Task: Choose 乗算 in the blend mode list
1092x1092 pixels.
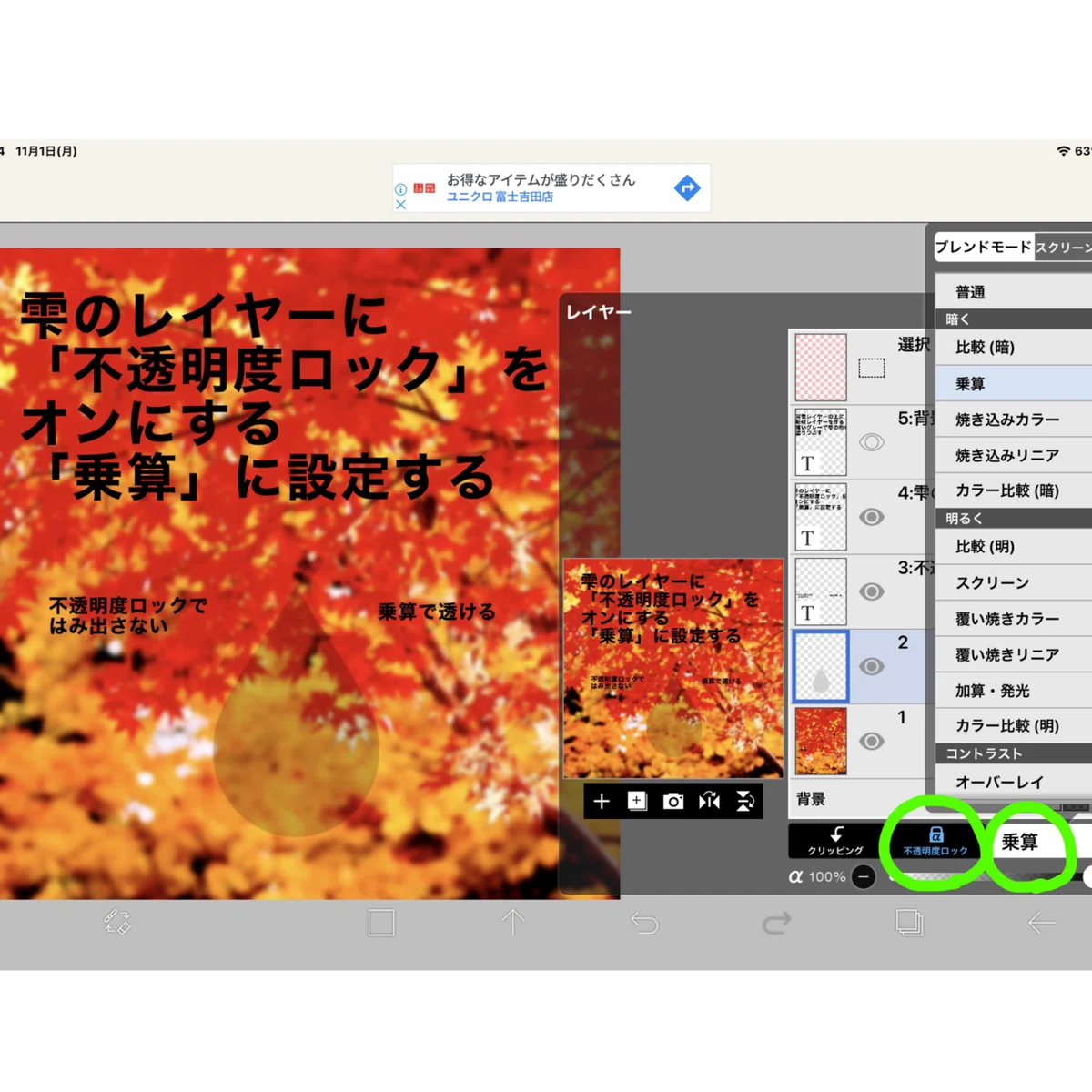Action: point(1014,383)
